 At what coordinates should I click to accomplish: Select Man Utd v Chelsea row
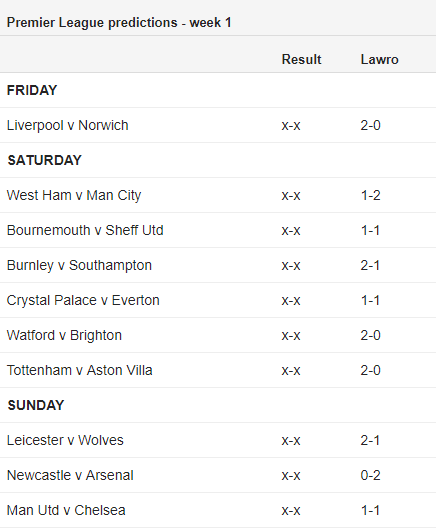218,510
